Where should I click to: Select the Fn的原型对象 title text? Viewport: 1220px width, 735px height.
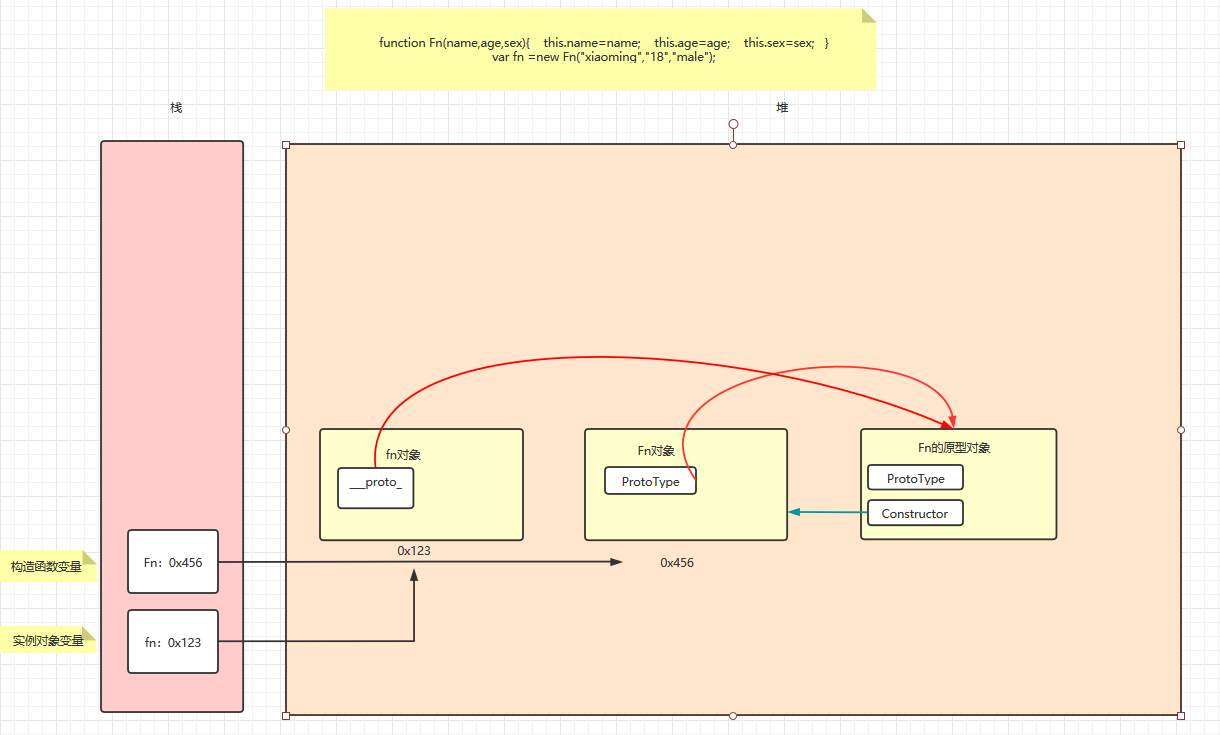coord(954,448)
